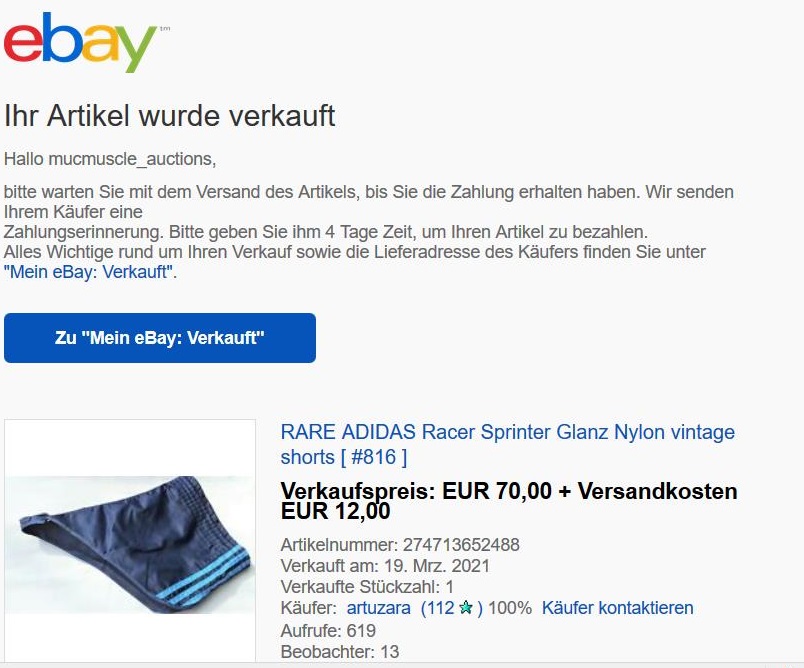Click the Verkaufte Stückzahl: 1 line
The width and height of the screenshot is (804, 668).
coord(367,587)
